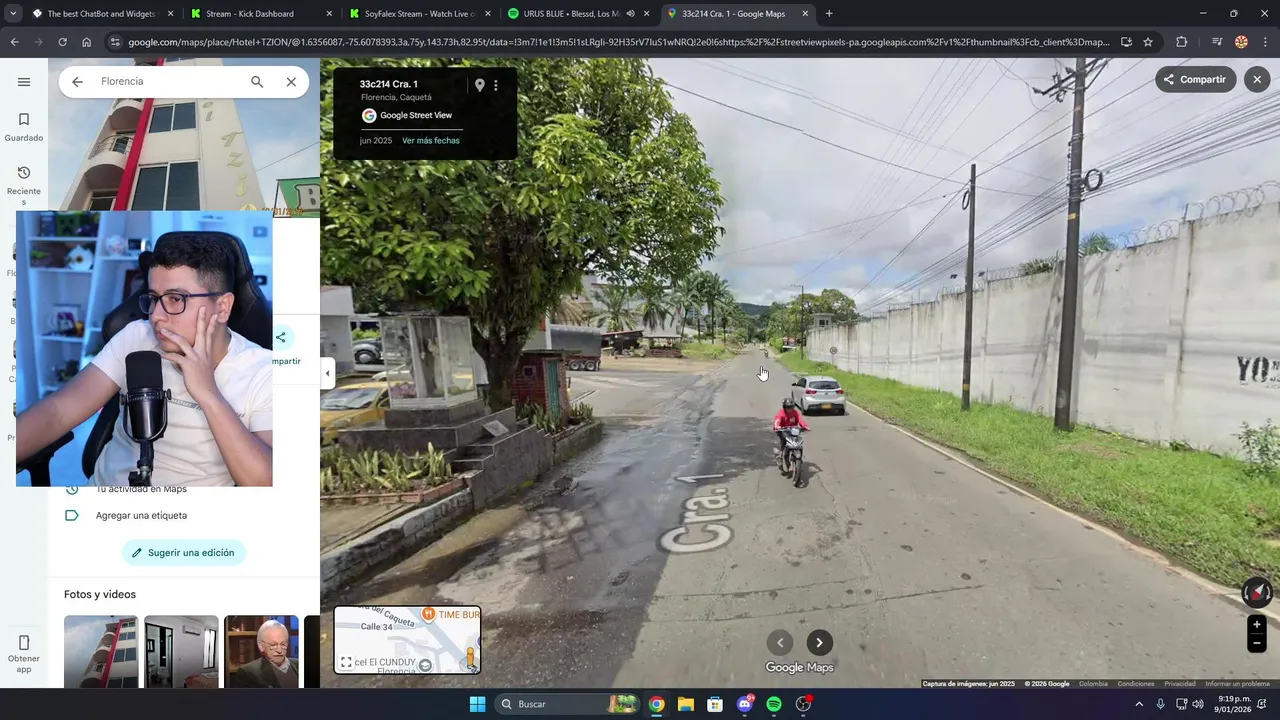Open the Guardado saved places panel
The image size is (1280, 720).
pyautogui.click(x=24, y=127)
